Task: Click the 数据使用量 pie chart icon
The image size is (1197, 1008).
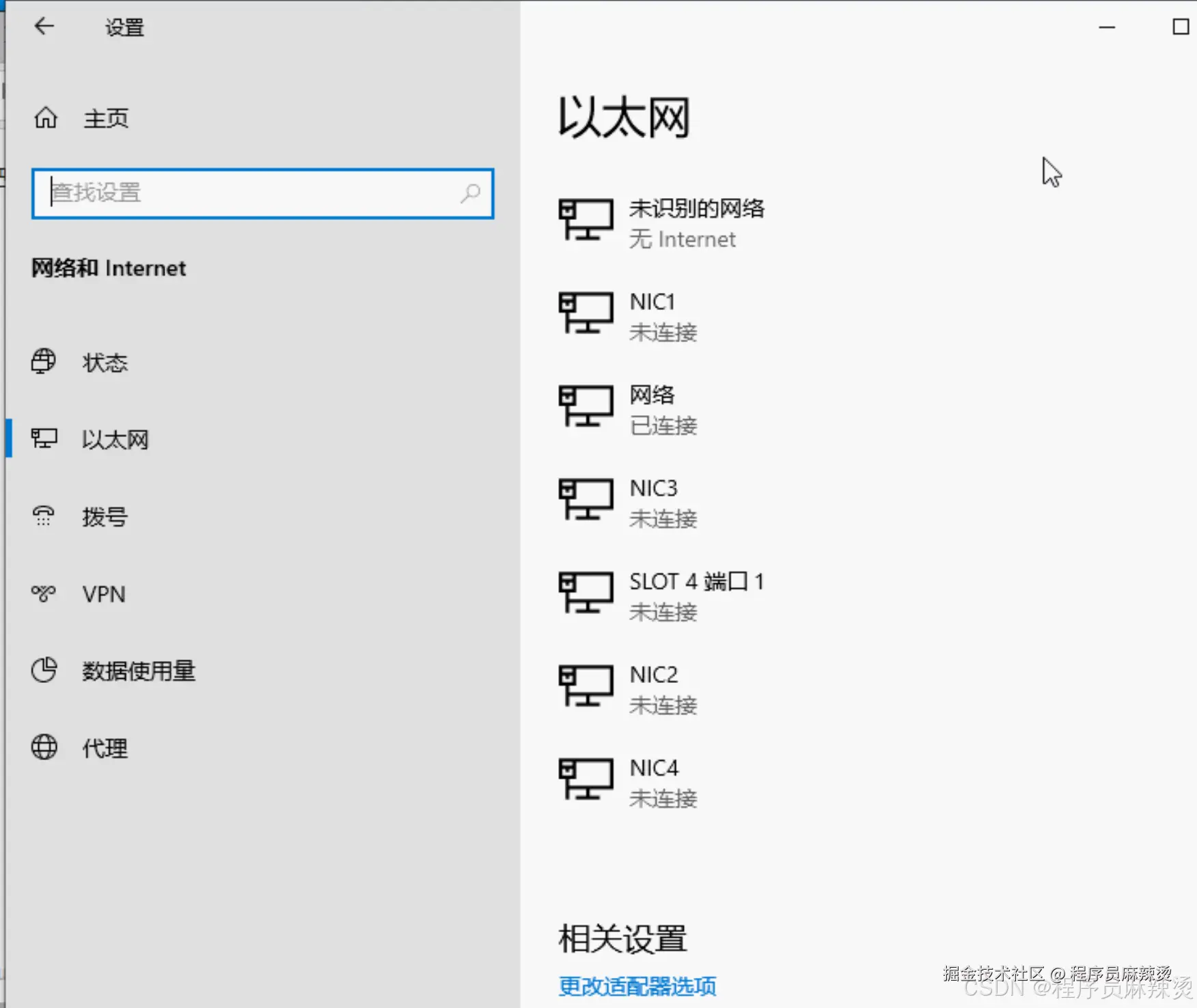Action: (x=43, y=671)
